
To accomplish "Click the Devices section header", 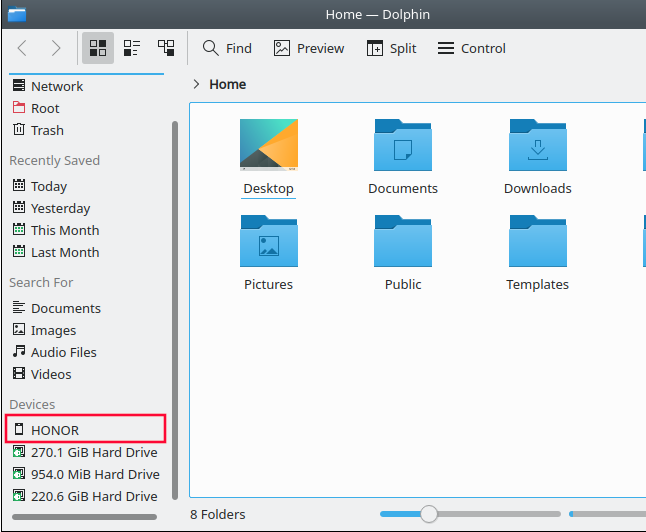I will (x=32, y=404).
